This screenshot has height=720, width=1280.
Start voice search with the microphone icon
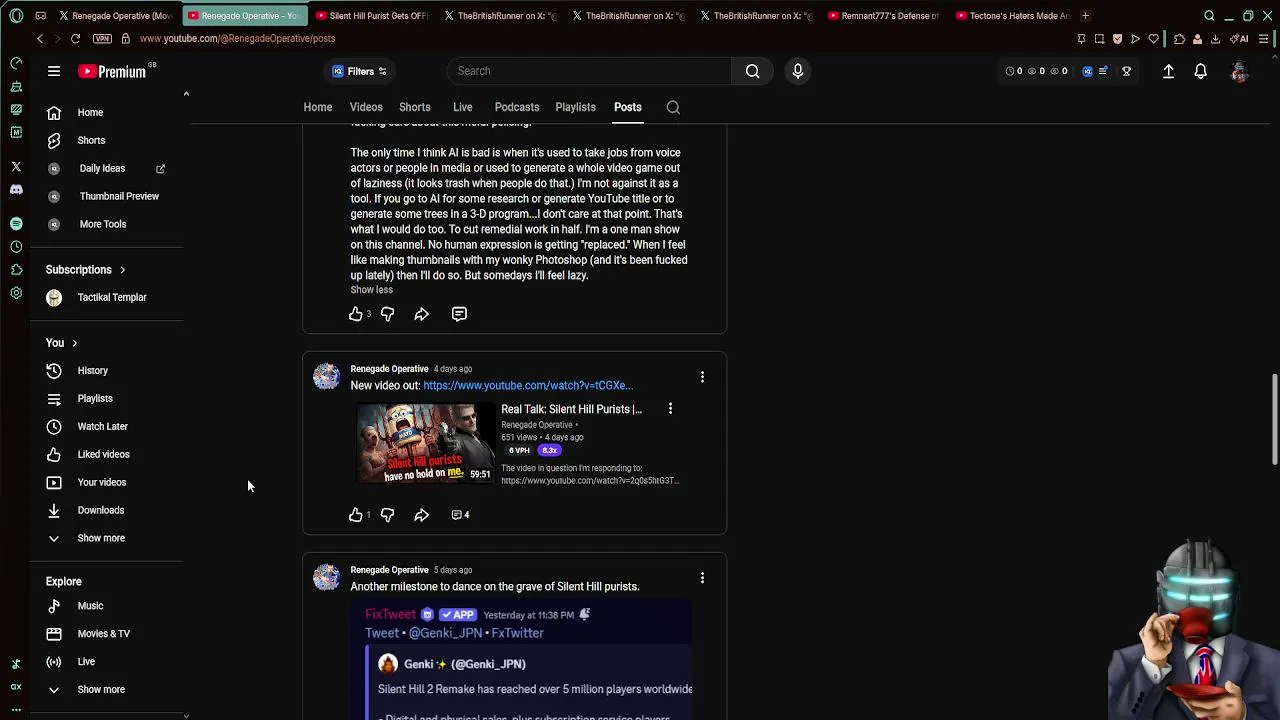point(798,71)
